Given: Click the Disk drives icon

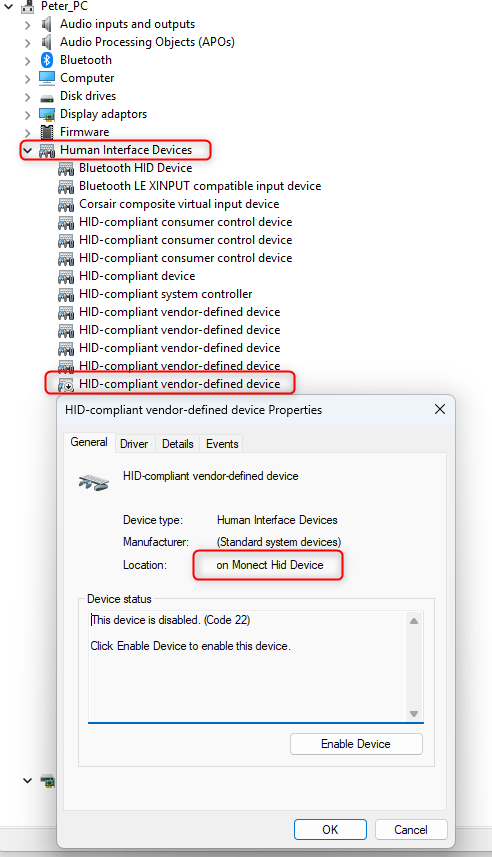Looking at the screenshot, I should click(x=47, y=98).
